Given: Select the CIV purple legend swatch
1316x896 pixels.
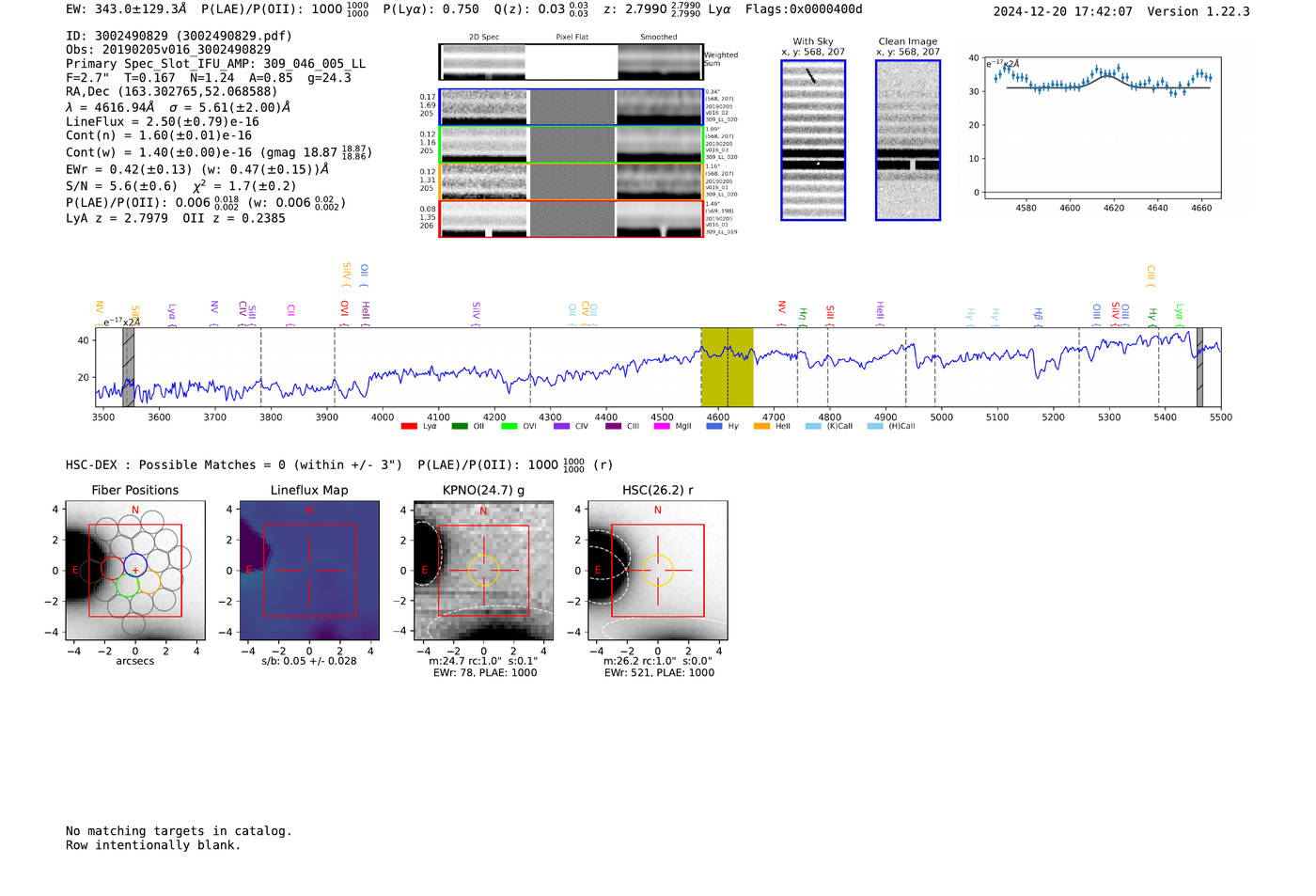Looking at the screenshot, I should 561,426.
